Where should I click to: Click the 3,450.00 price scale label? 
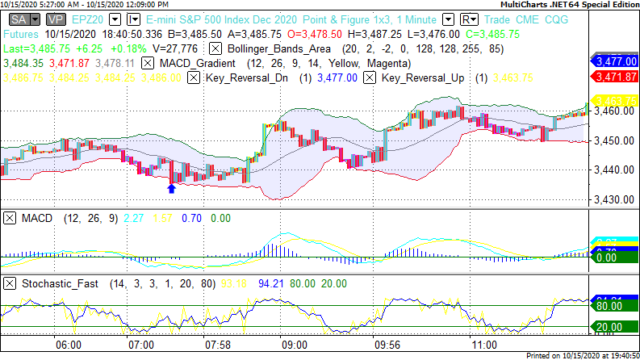click(x=614, y=141)
